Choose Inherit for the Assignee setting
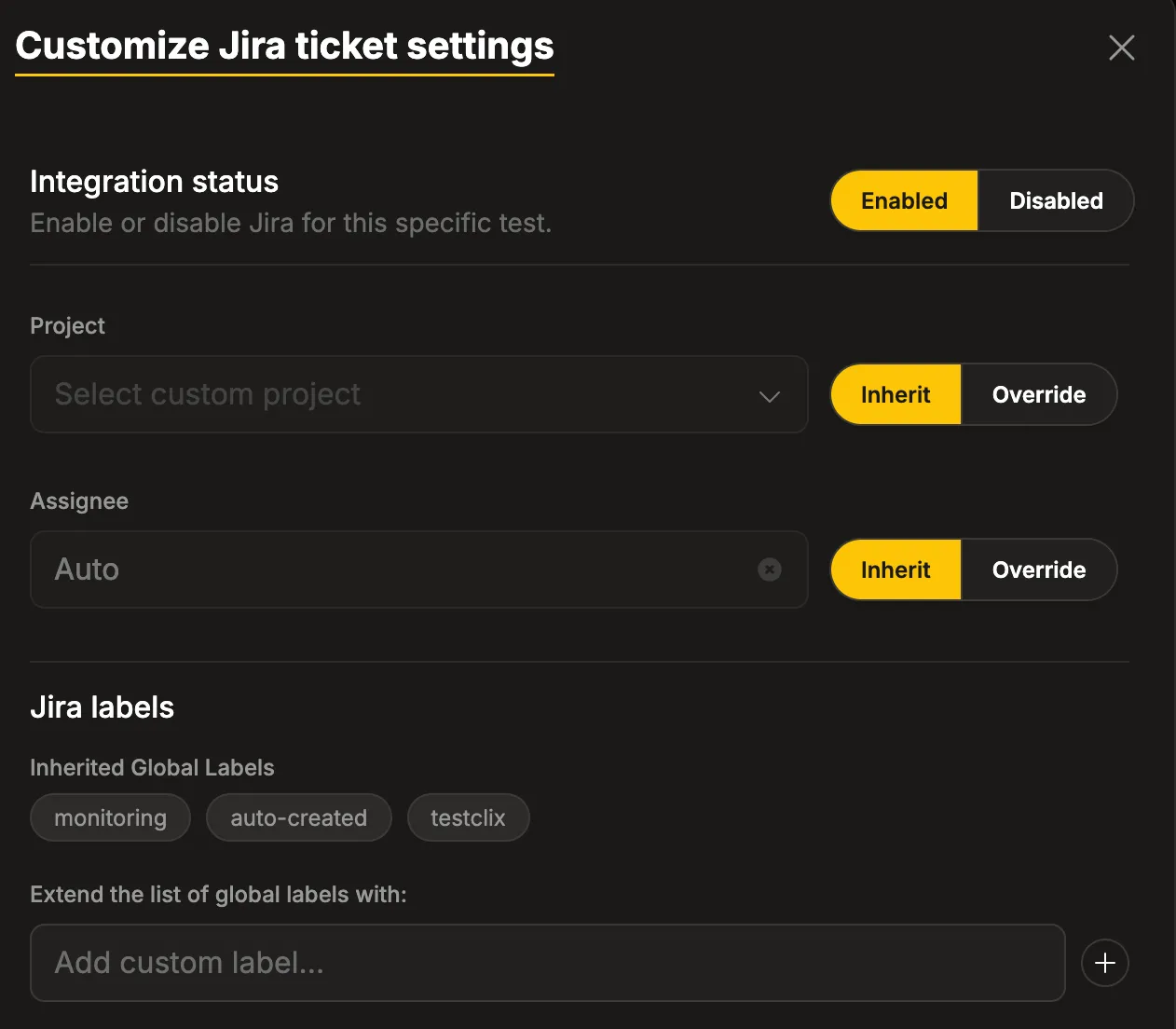This screenshot has width=1176, height=1029. tap(896, 569)
